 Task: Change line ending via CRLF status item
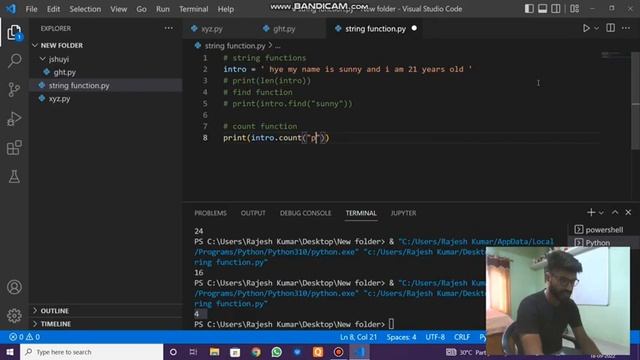462,337
